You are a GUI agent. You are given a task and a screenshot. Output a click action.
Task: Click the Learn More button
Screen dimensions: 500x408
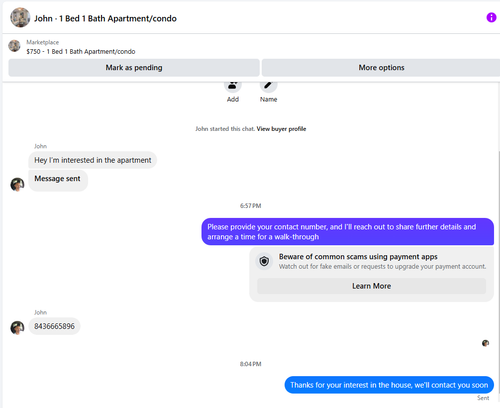click(x=371, y=286)
